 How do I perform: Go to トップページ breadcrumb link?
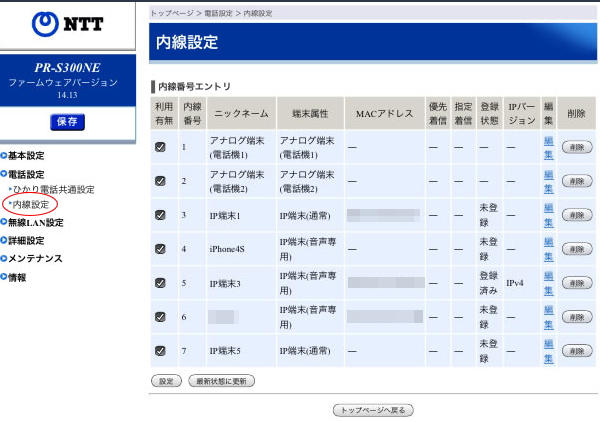pos(172,13)
